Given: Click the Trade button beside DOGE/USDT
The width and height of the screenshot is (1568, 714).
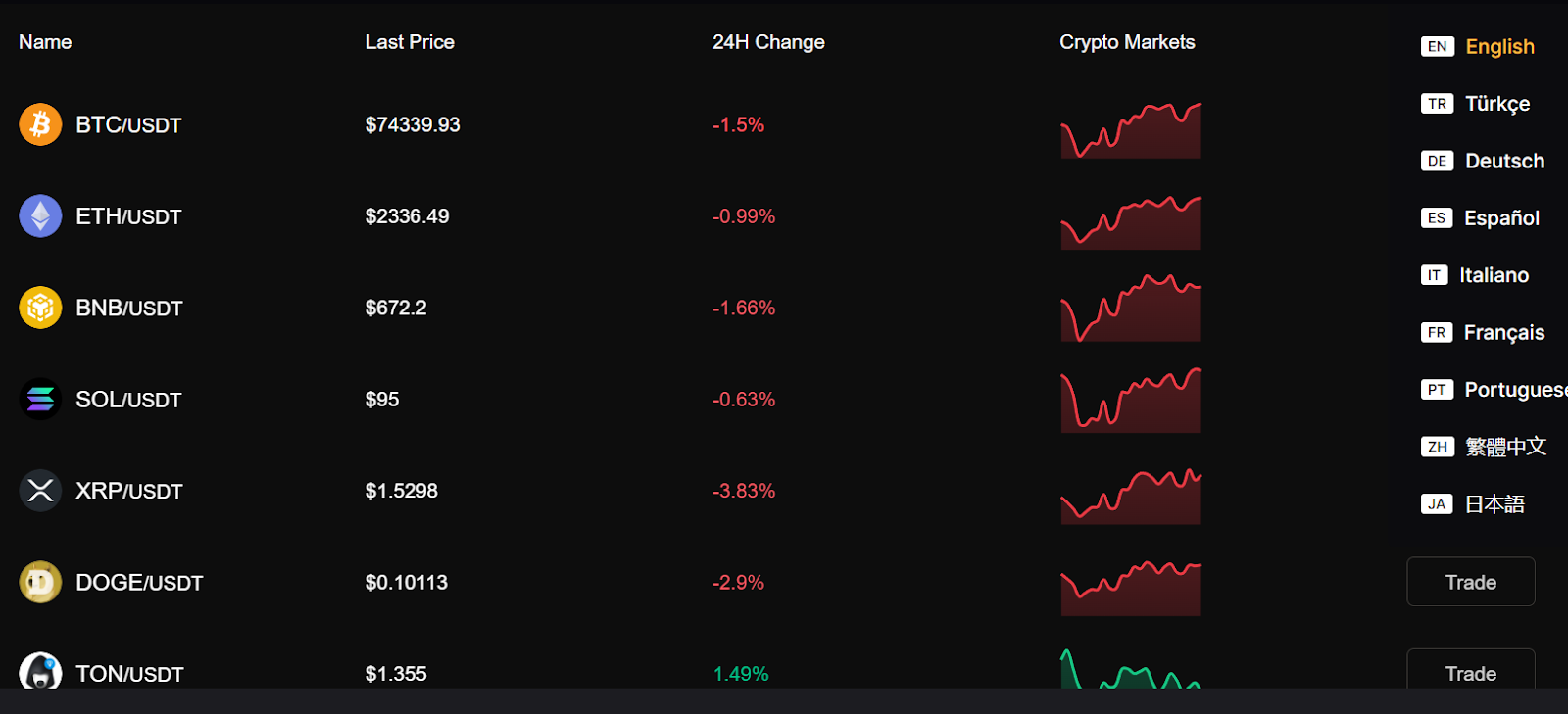Looking at the screenshot, I should [x=1470, y=581].
